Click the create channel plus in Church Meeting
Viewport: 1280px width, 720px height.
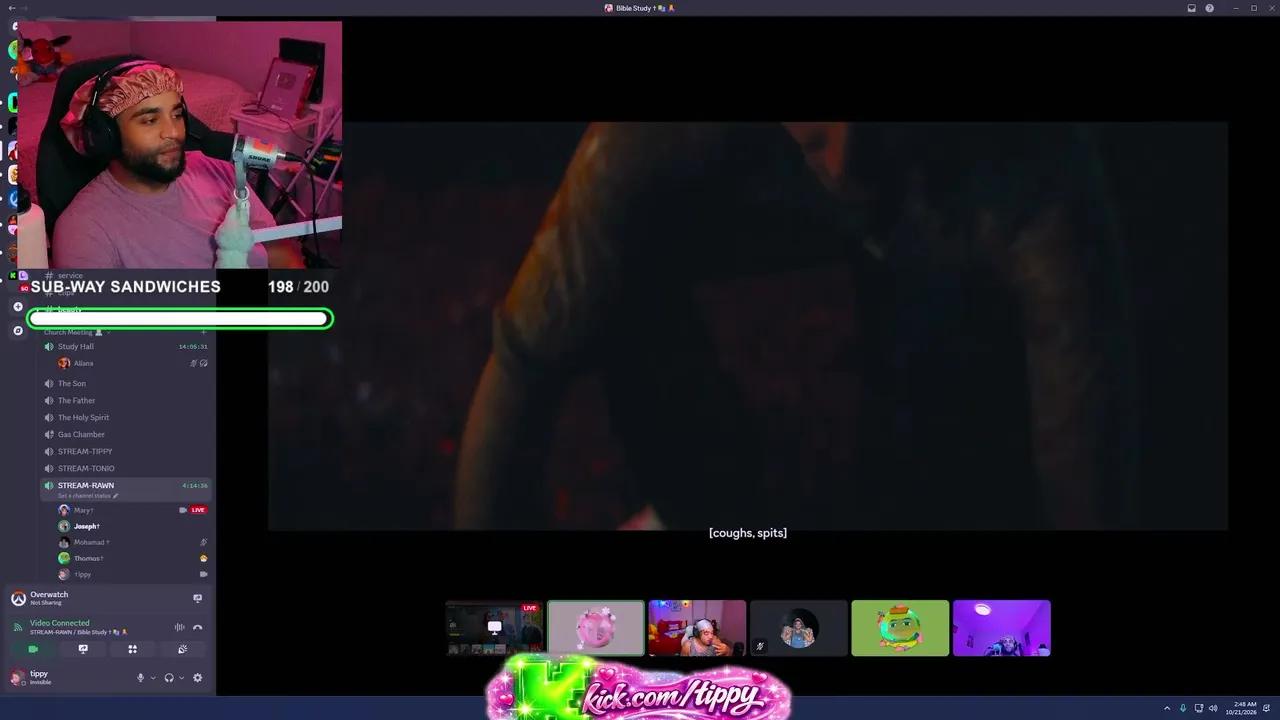tap(203, 332)
